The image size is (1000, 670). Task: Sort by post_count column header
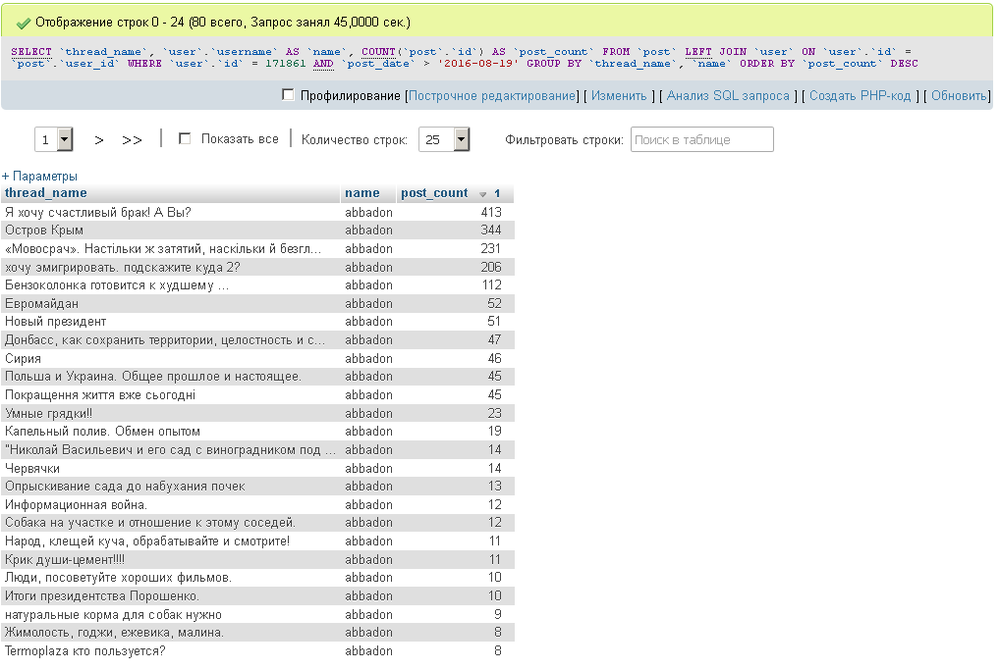pyautogui.click(x=434, y=193)
